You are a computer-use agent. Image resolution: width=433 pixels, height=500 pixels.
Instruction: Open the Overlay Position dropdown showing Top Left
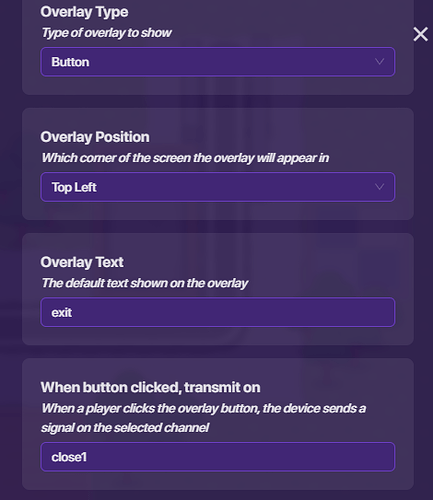coord(218,187)
